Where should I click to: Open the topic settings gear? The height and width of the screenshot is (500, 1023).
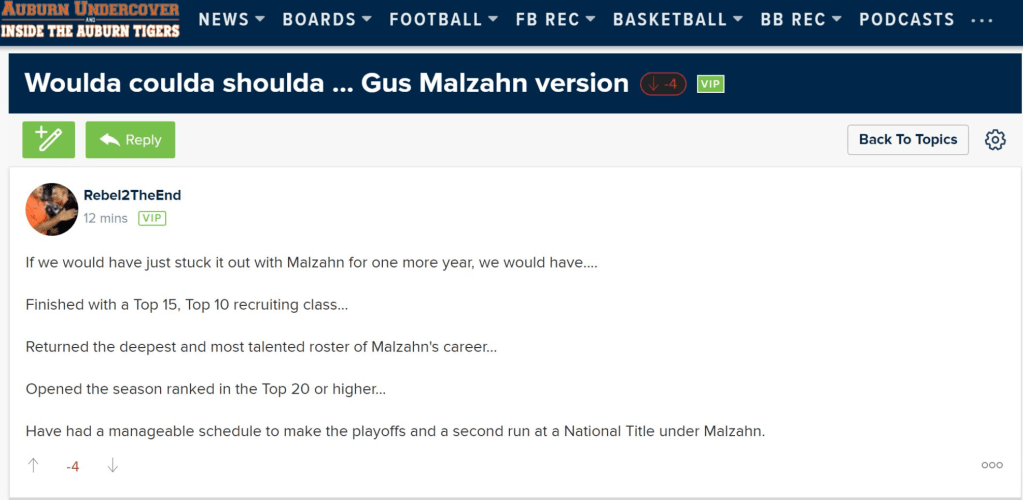pos(995,140)
